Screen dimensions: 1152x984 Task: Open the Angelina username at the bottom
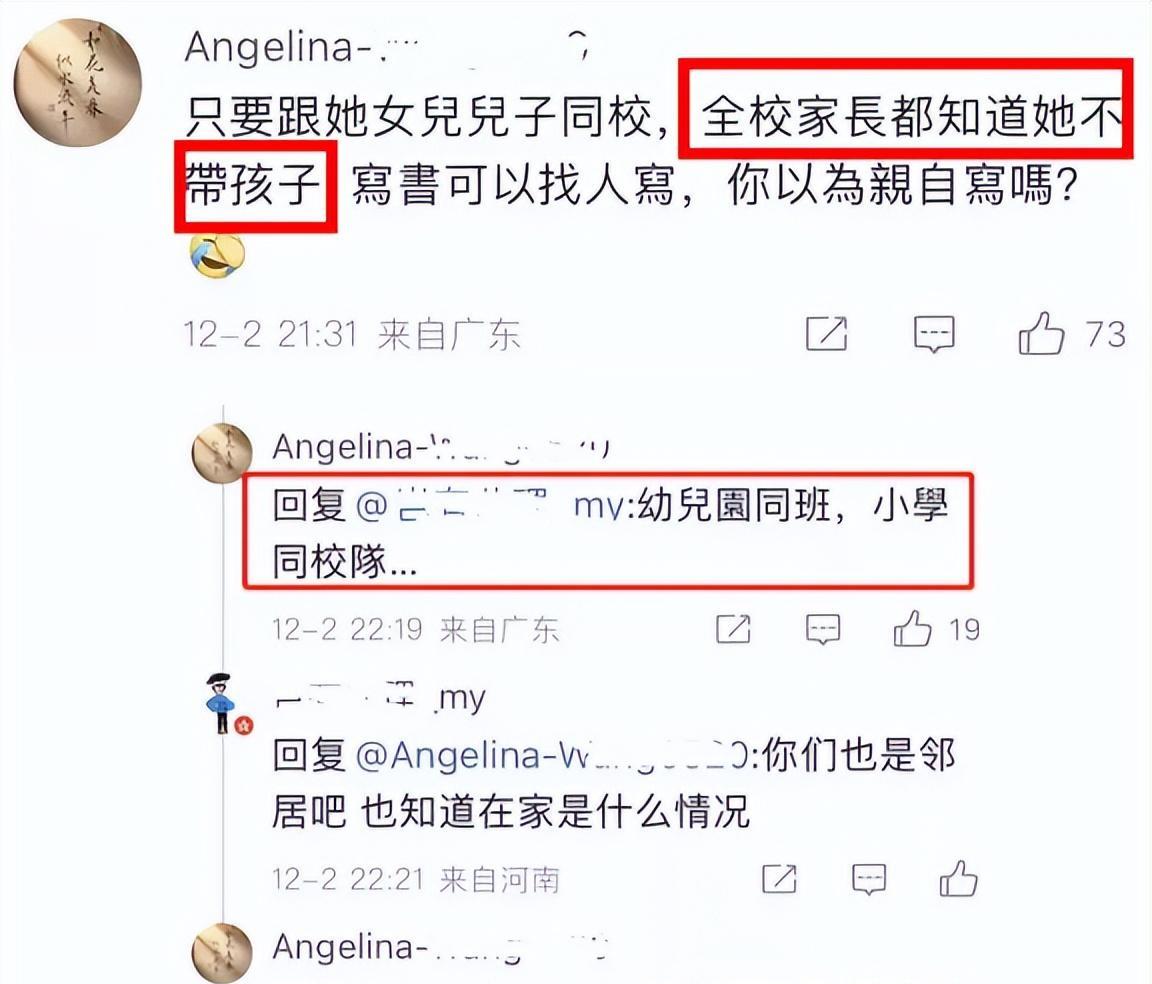(x=441, y=947)
